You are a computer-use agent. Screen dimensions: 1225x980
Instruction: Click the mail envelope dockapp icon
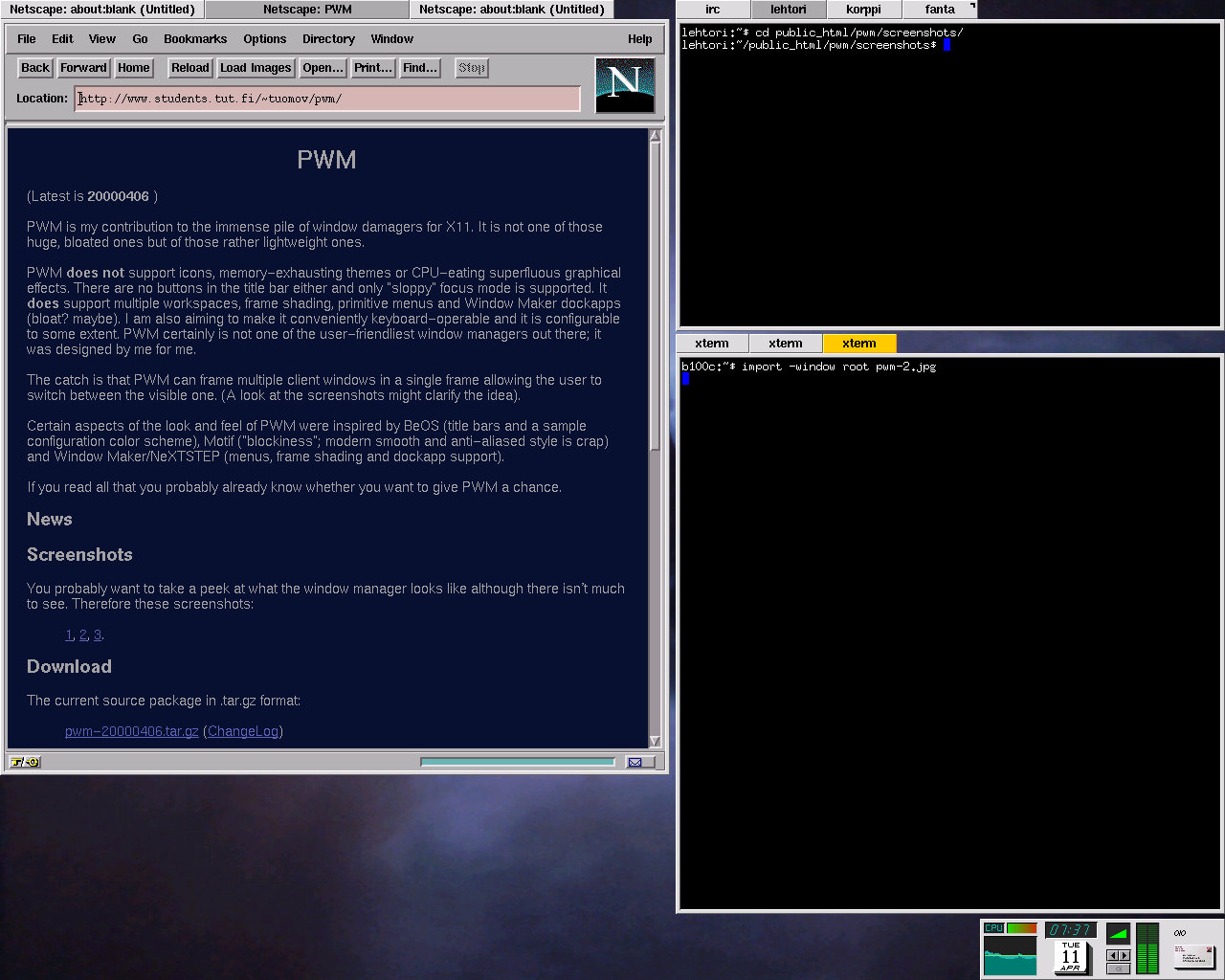(1193, 956)
